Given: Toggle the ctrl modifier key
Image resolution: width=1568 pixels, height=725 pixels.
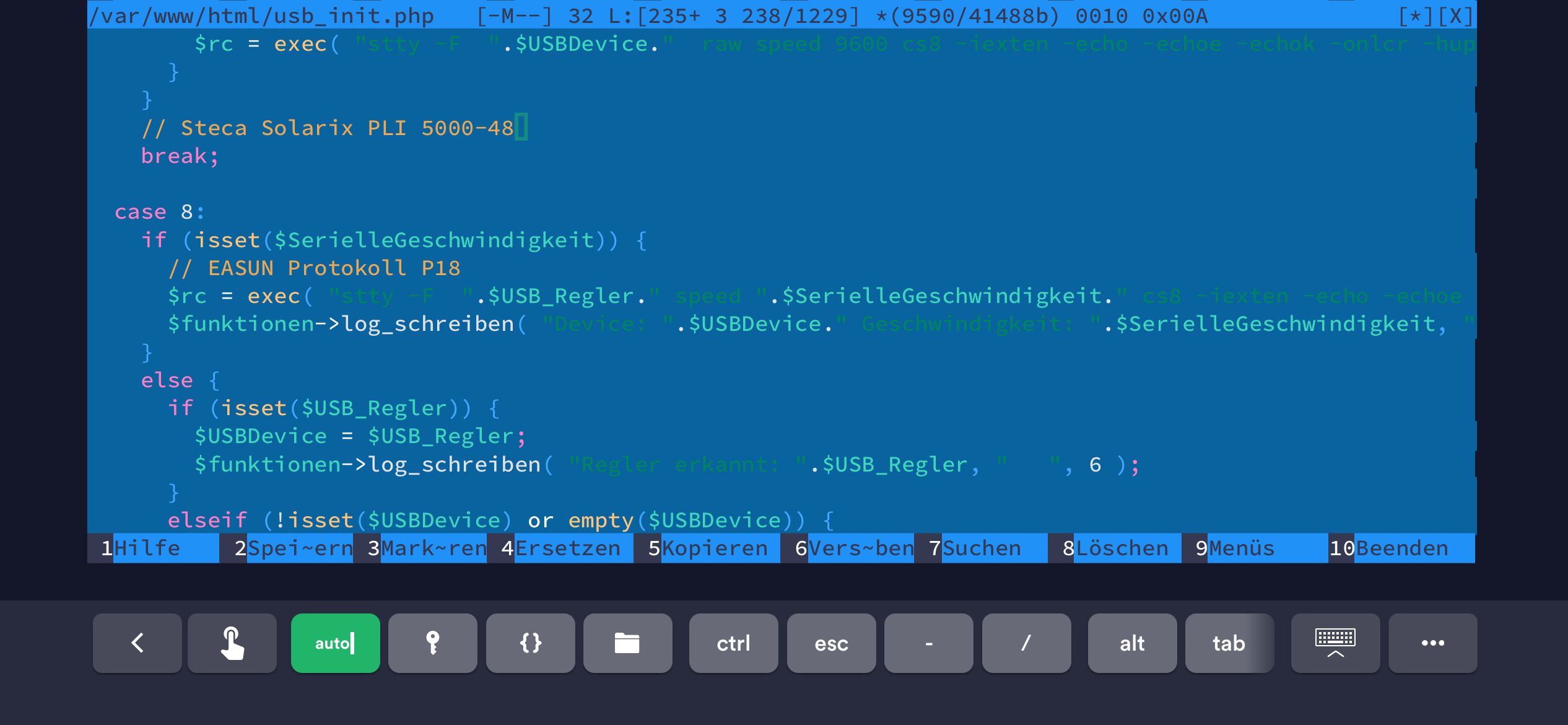Looking at the screenshot, I should pos(733,643).
